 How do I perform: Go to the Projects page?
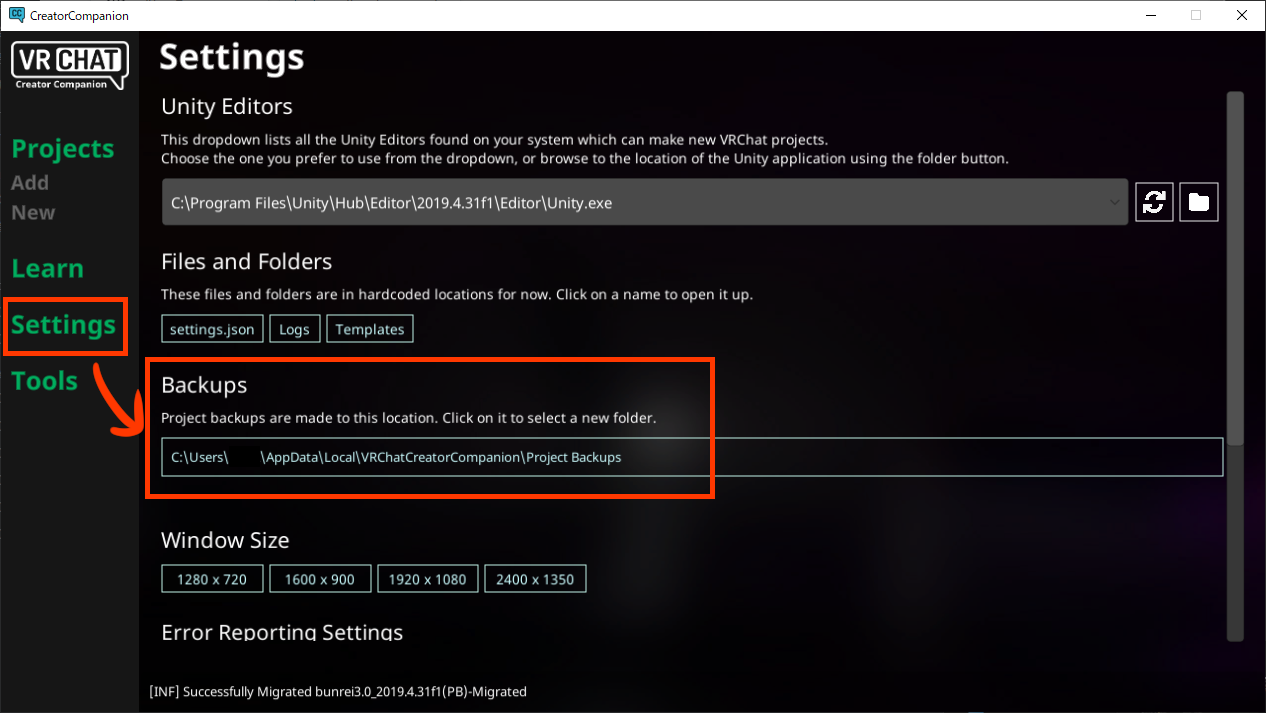coord(63,149)
